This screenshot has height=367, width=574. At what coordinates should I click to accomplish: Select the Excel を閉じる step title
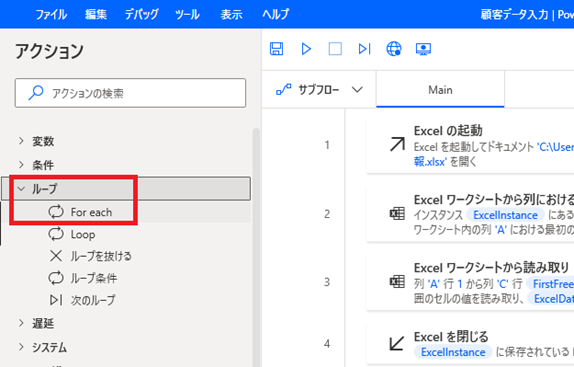[451, 337]
